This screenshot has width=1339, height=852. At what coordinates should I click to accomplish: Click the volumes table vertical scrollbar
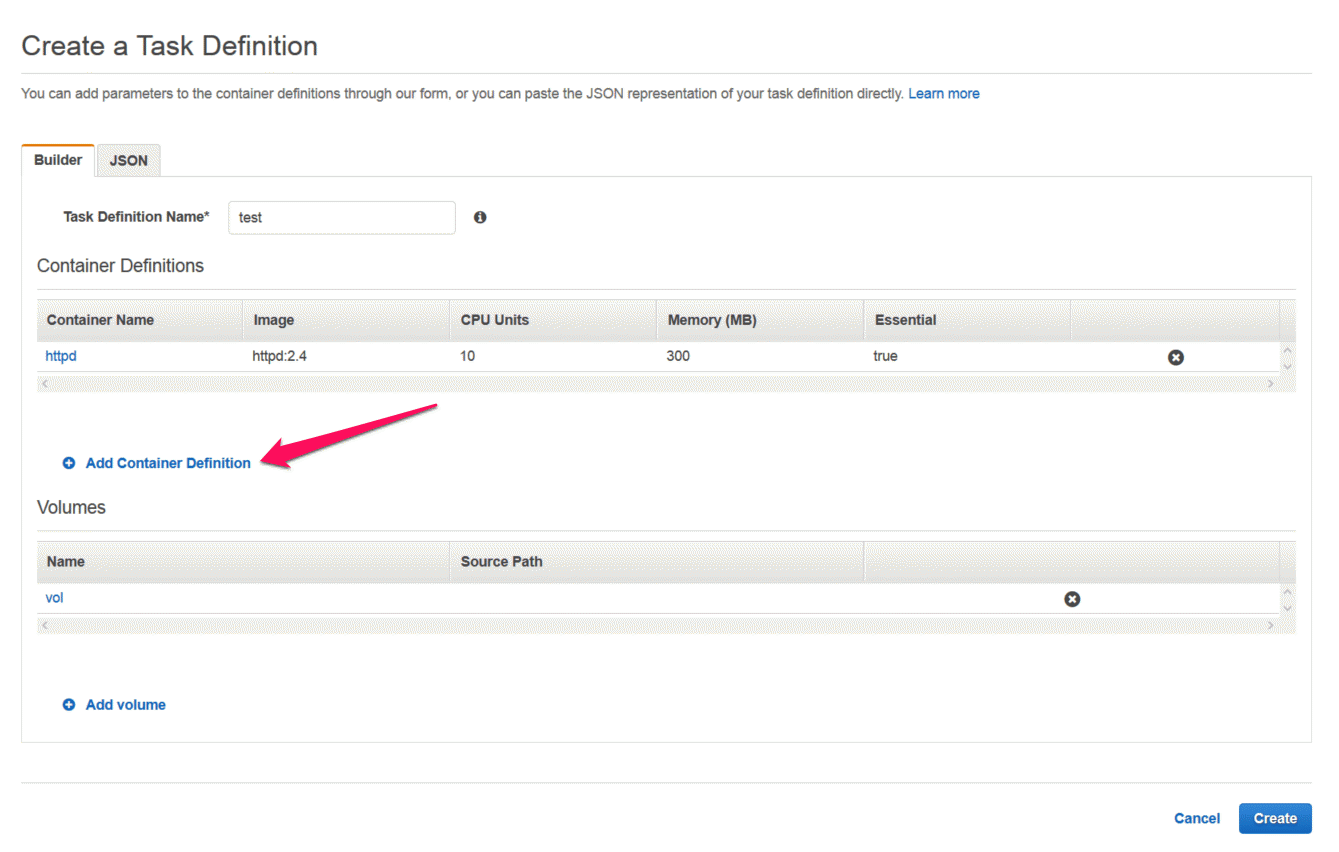point(1287,600)
